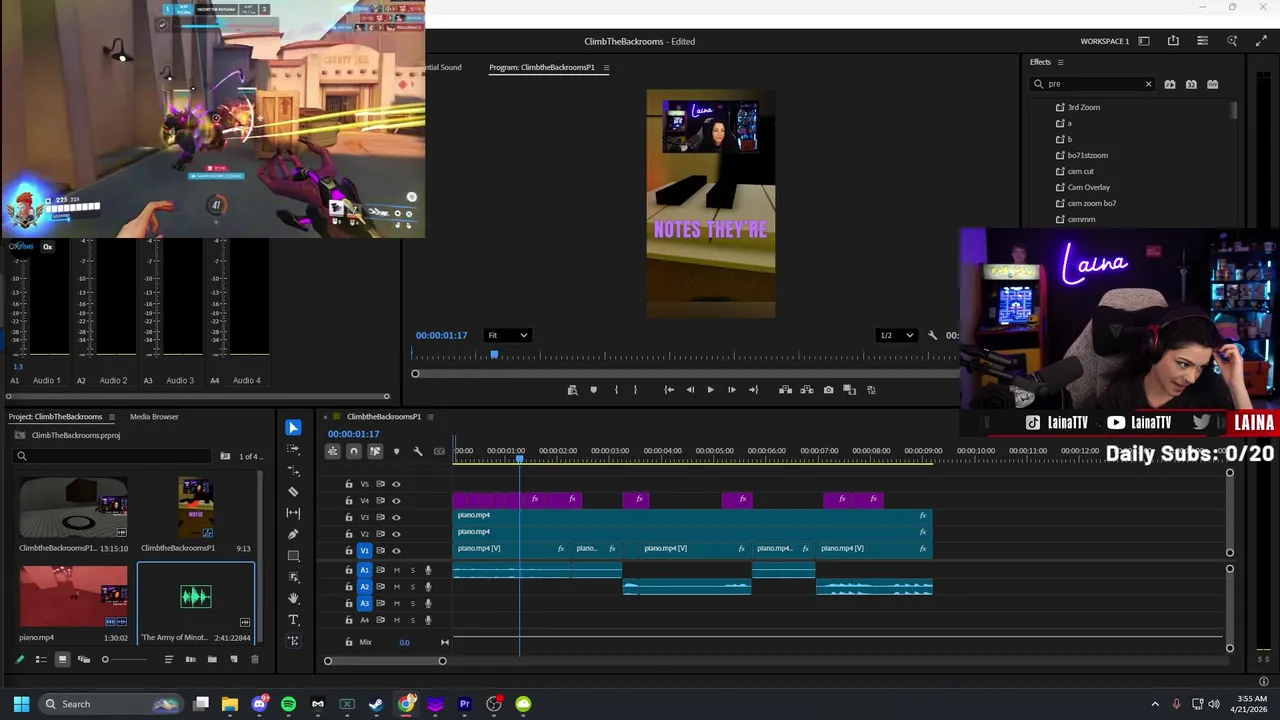1280x720 pixels.
Task: Toggle lock on track V1
Action: tap(349, 551)
